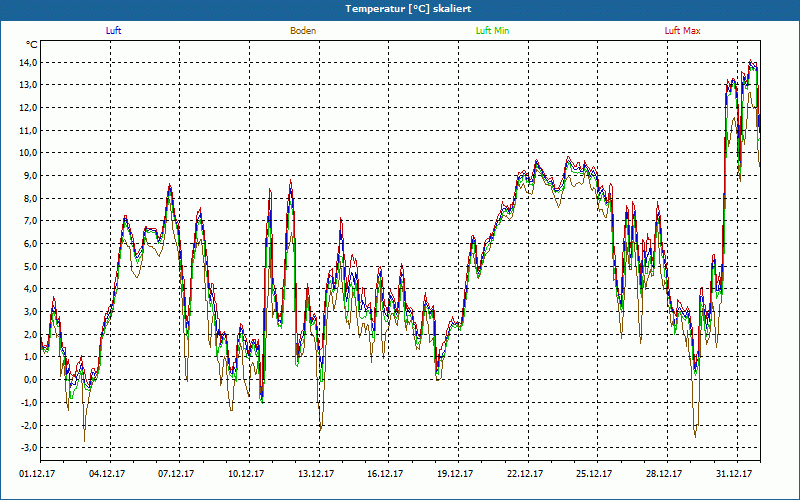Image resolution: width=800 pixels, height=500 pixels.
Task: Click the red 'Luft Max' legend label
Action: (682, 31)
